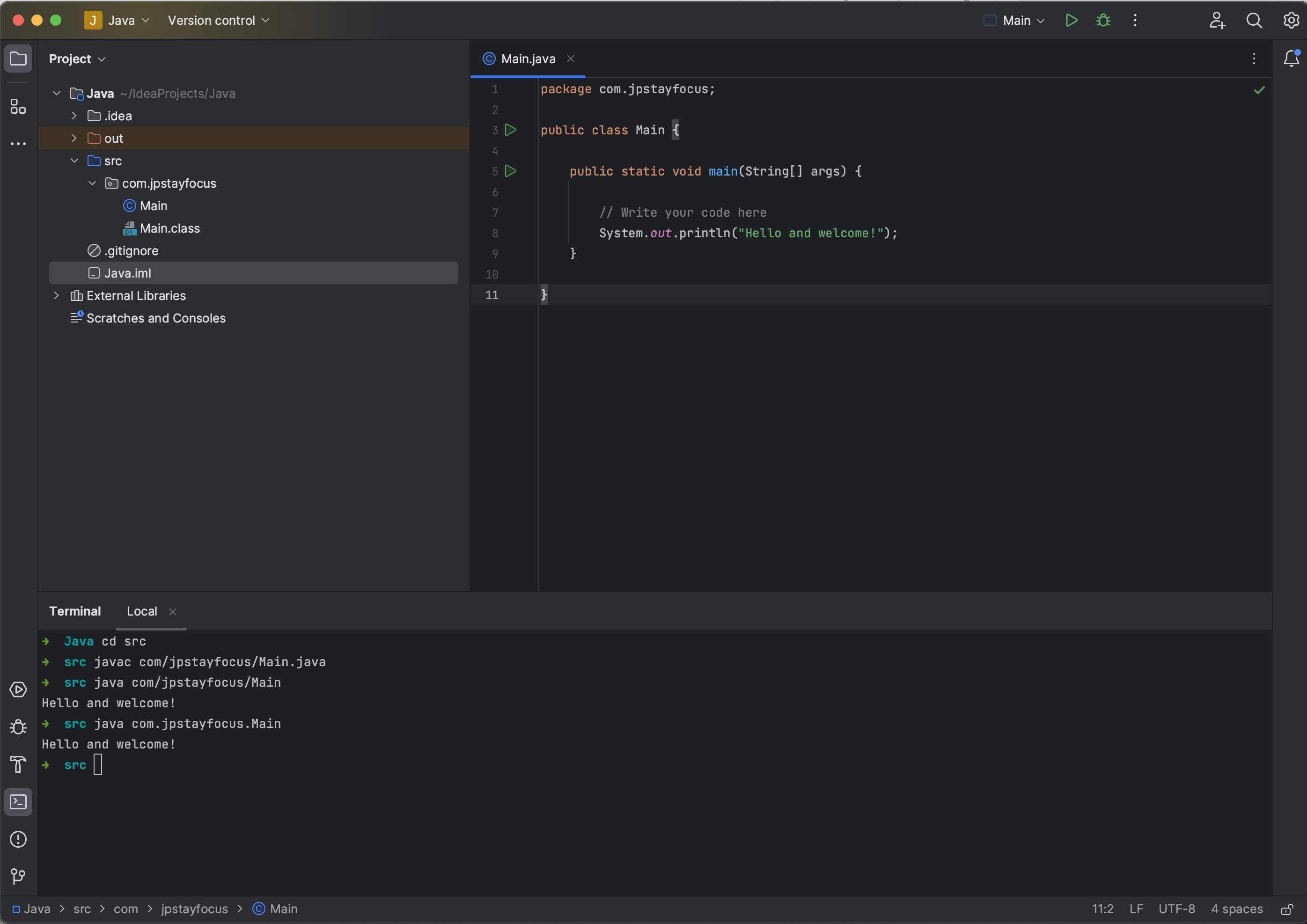
Task: Open the Code With Me icon
Action: pos(1217,21)
